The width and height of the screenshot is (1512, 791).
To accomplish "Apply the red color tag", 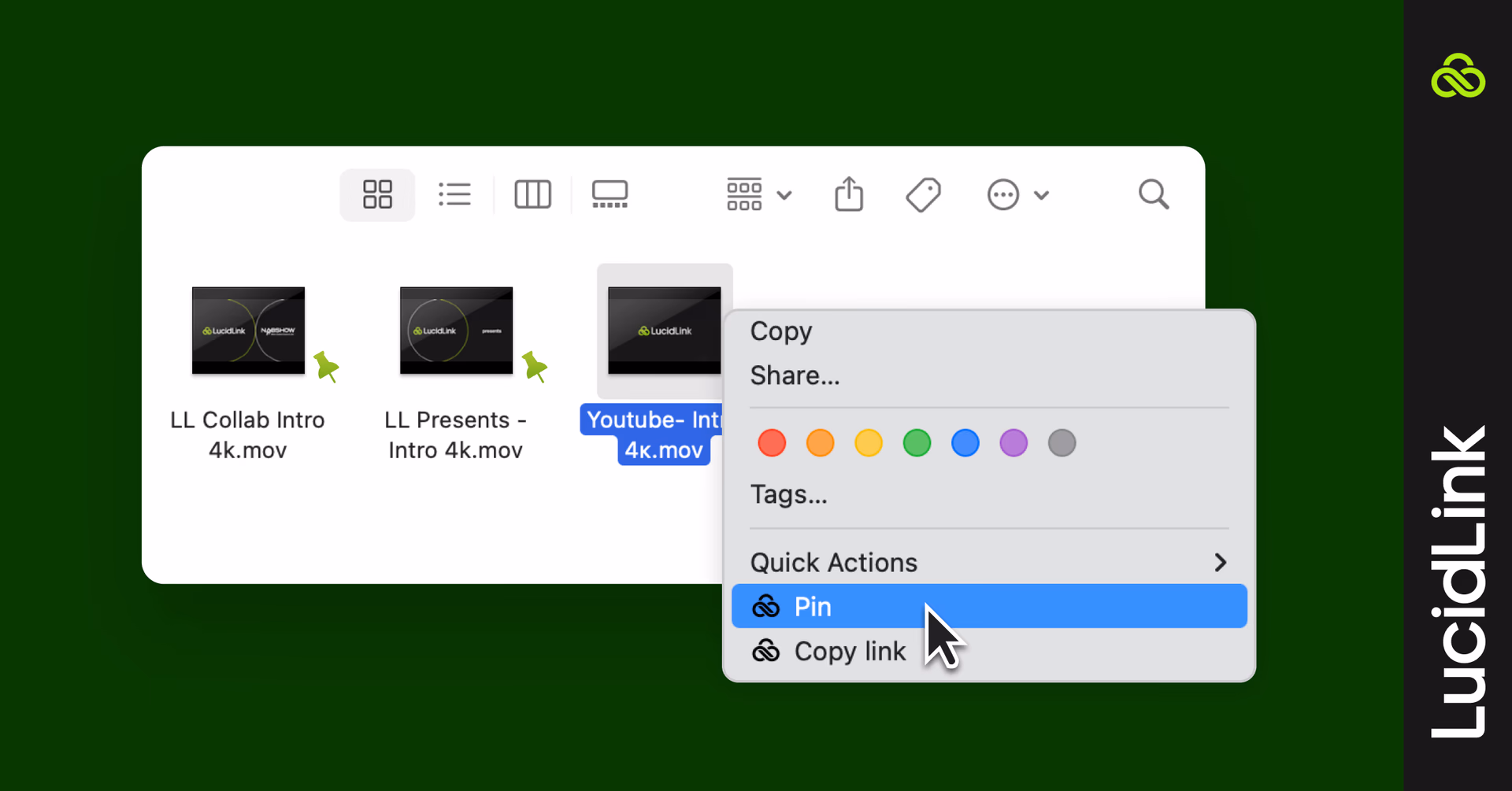I will (771, 442).
